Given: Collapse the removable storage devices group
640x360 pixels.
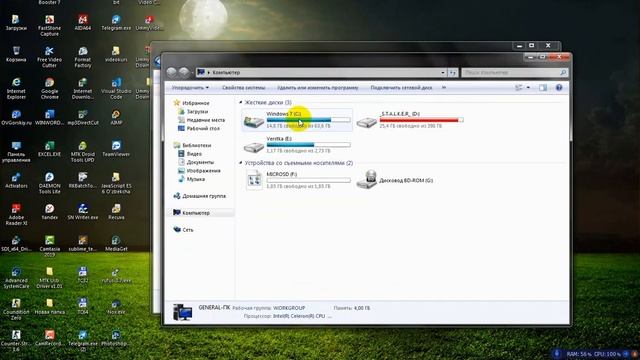Looking at the screenshot, I should pyautogui.click(x=240, y=163).
